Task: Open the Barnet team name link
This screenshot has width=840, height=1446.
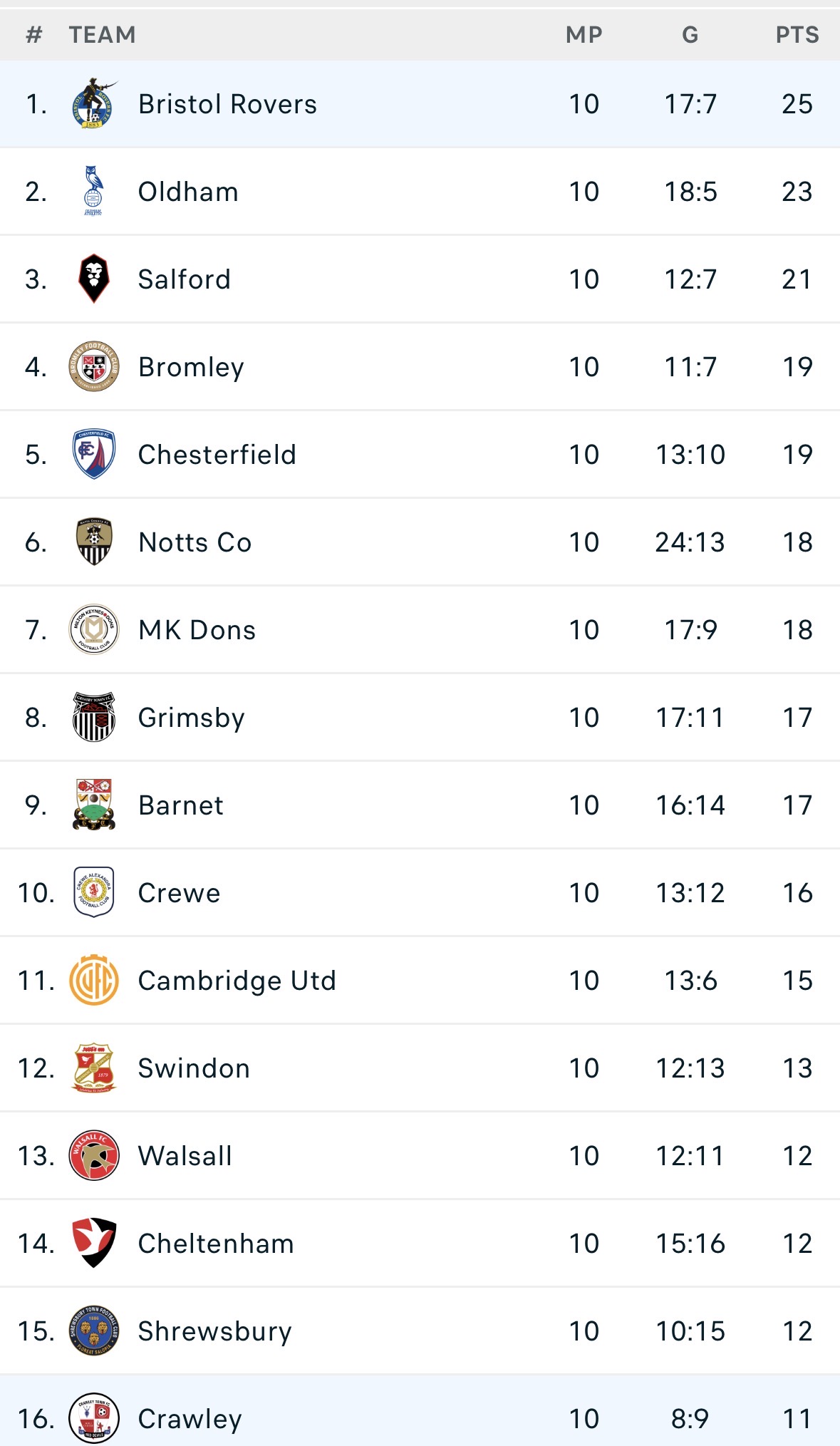Action: 181,805
